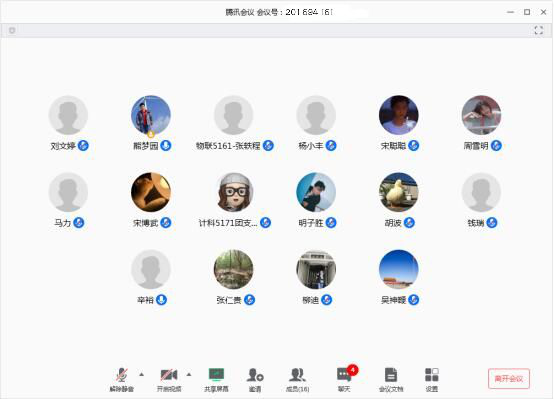Expand audio options arrow beside microphone
This screenshot has width=554, height=399.
[x=142, y=374]
